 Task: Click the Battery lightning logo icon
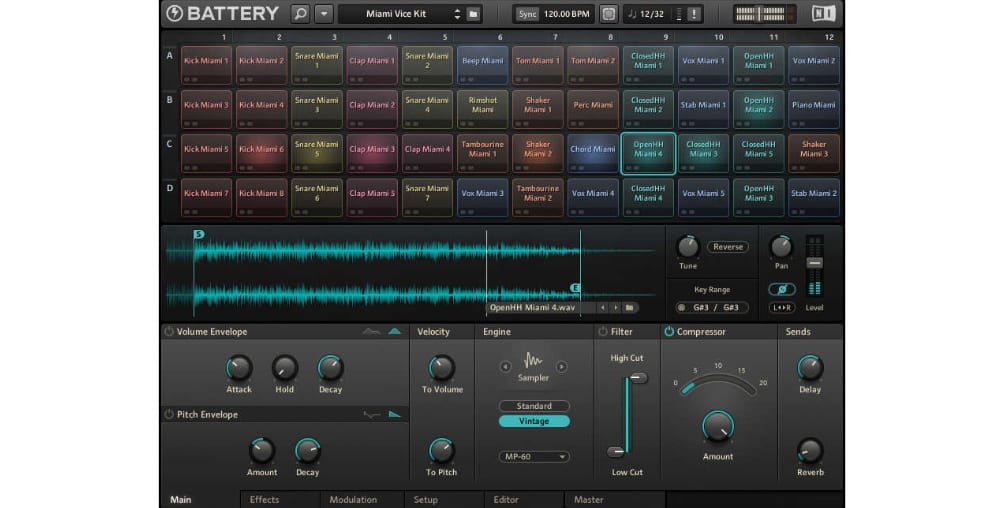[174, 13]
